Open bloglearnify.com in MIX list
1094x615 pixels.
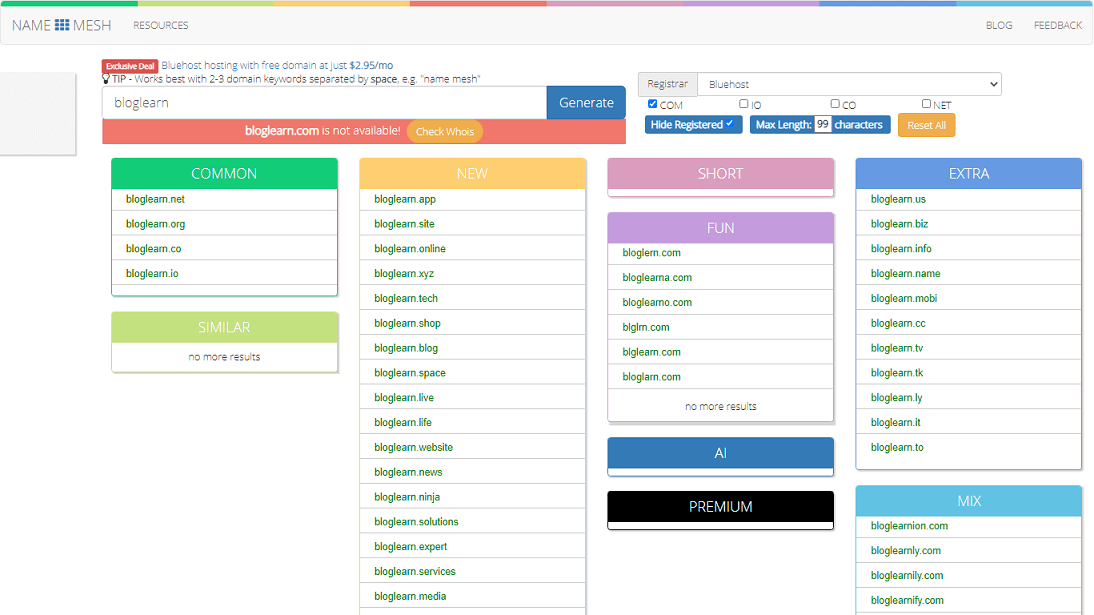point(907,600)
